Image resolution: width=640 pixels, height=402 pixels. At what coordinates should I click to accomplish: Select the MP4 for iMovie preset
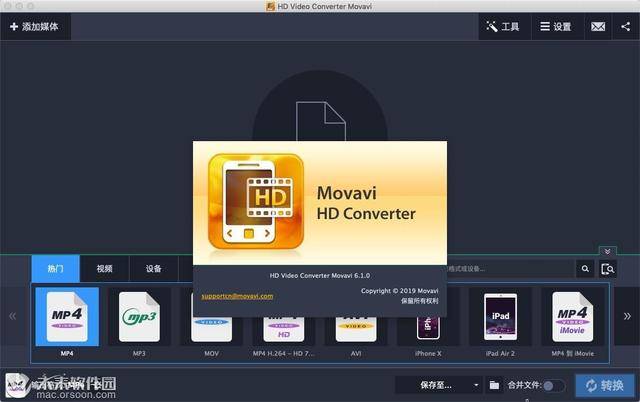pos(572,318)
